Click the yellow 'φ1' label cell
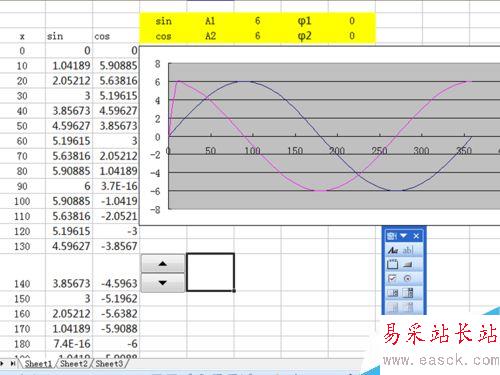The width and height of the screenshot is (500, 375). tap(304, 21)
